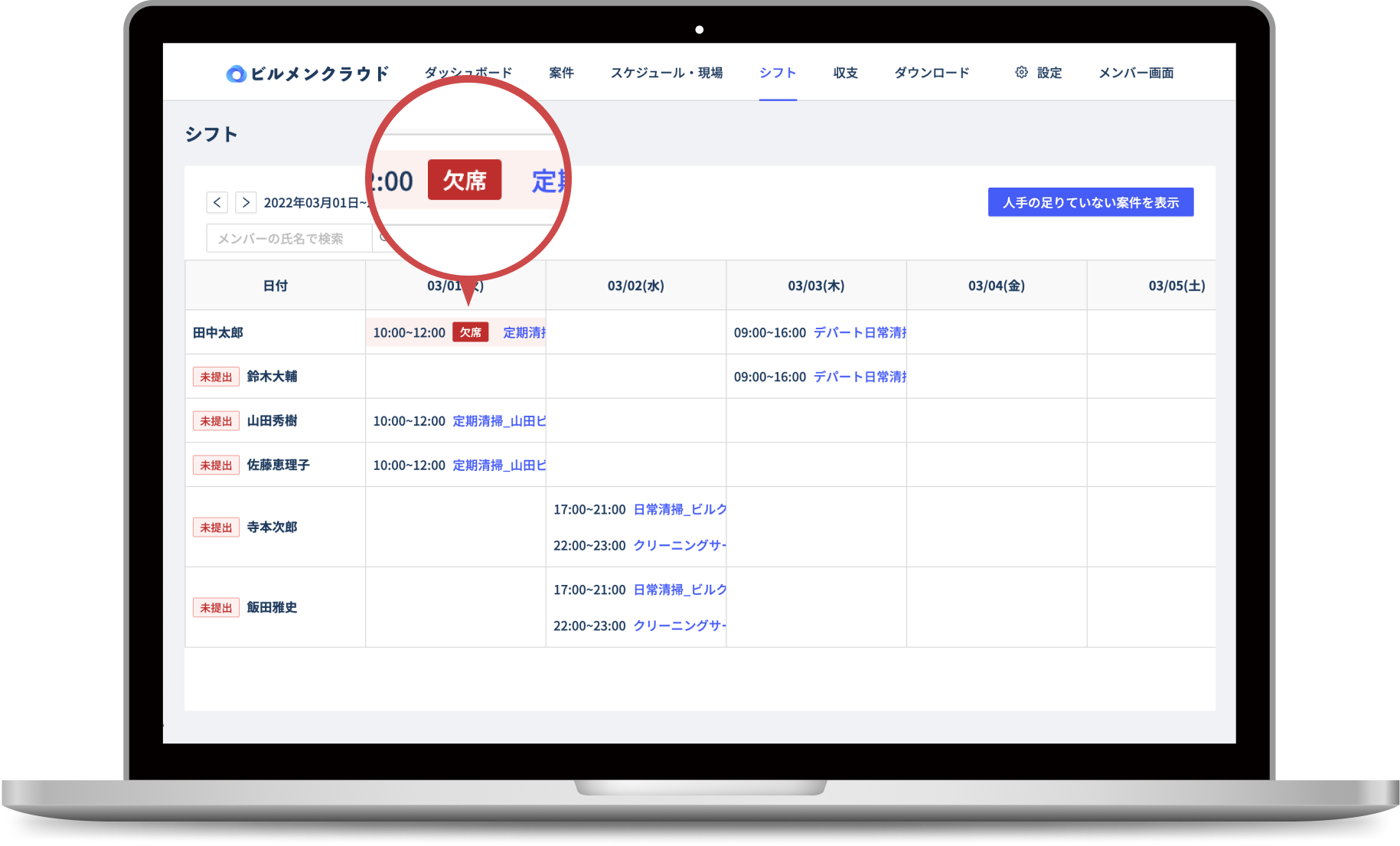Screen dimensions: 1400x846
Task: Select member name 飯田雅史
Action: point(272,608)
